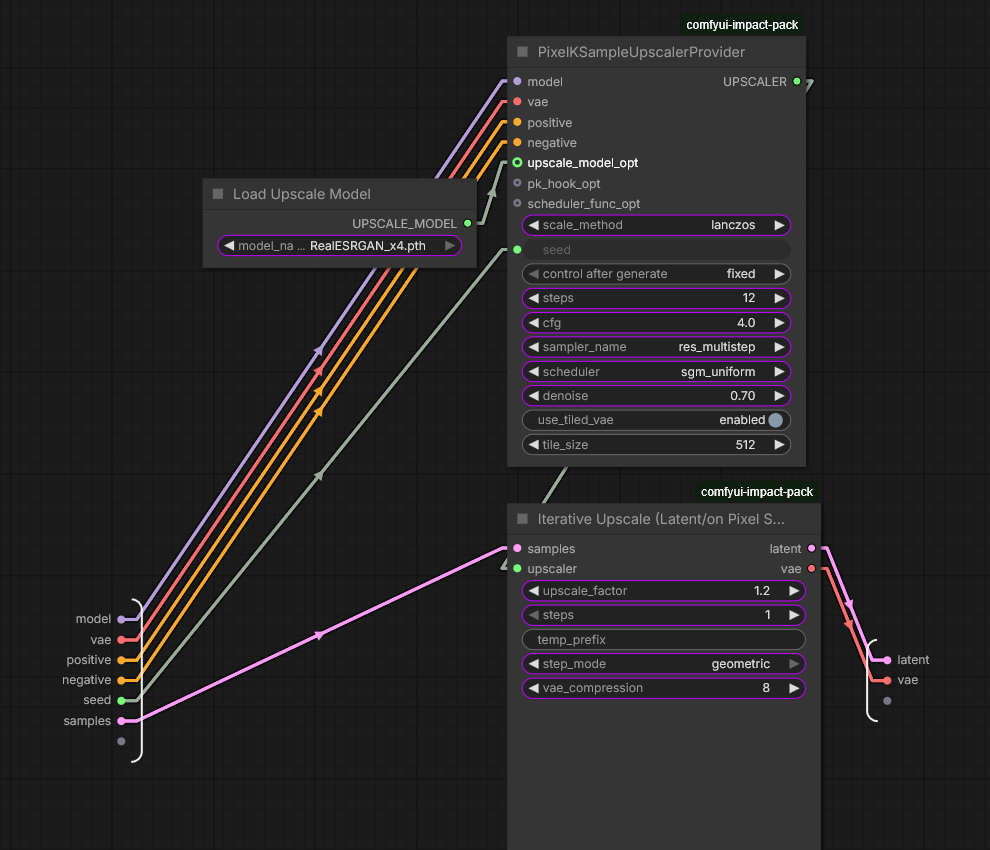
Task: Decrease the denoise value
Action: click(534, 396)
